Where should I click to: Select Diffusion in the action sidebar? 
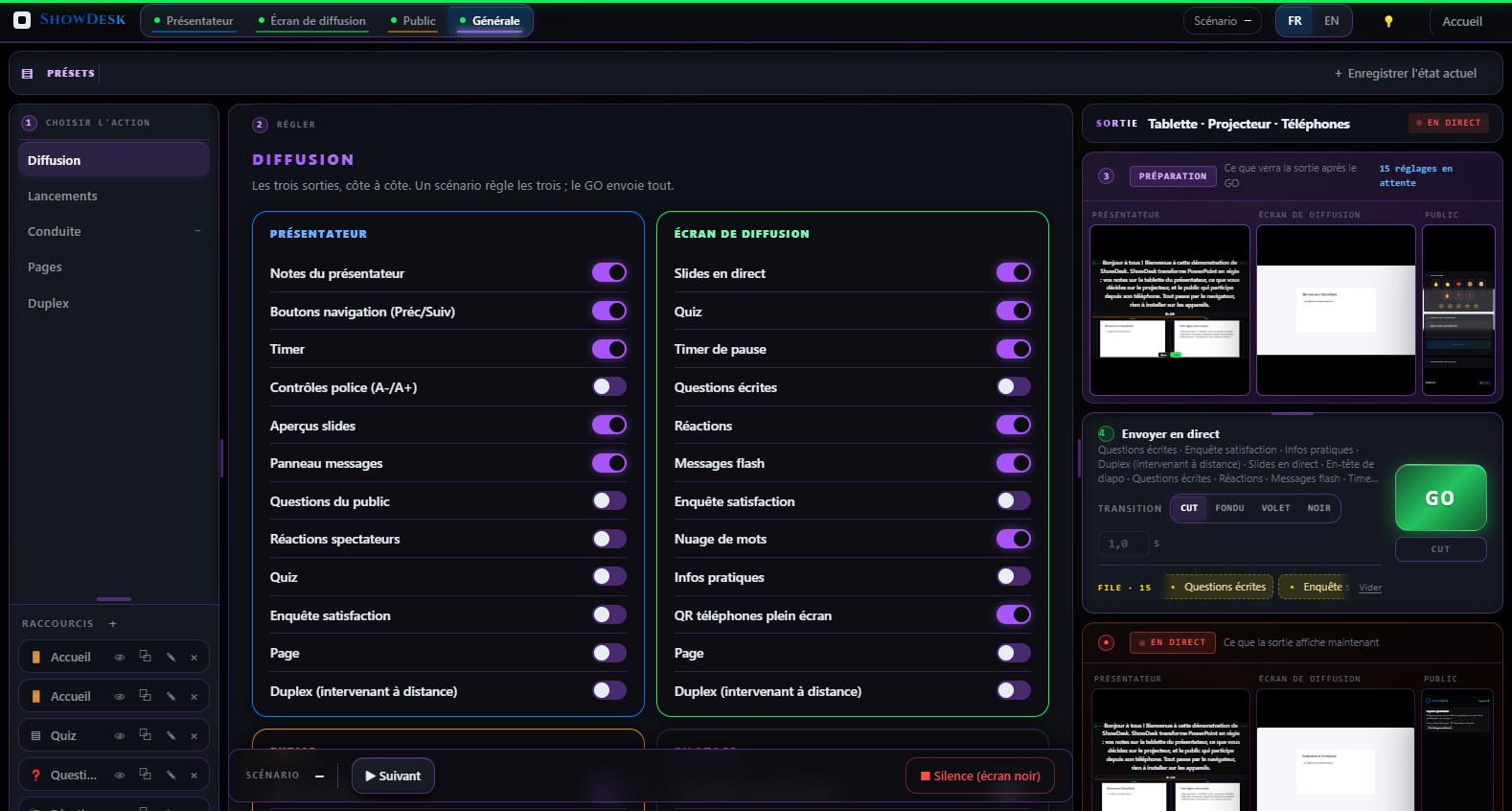113,160
